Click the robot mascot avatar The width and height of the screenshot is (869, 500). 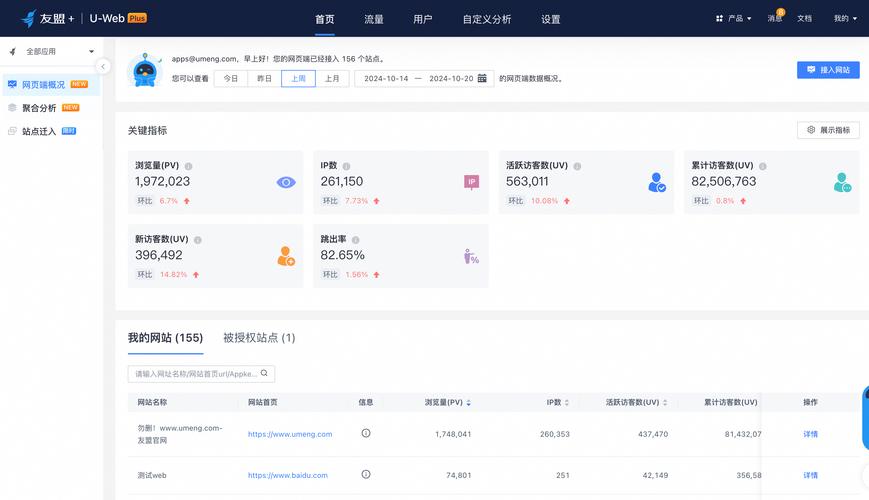[145, 70]
